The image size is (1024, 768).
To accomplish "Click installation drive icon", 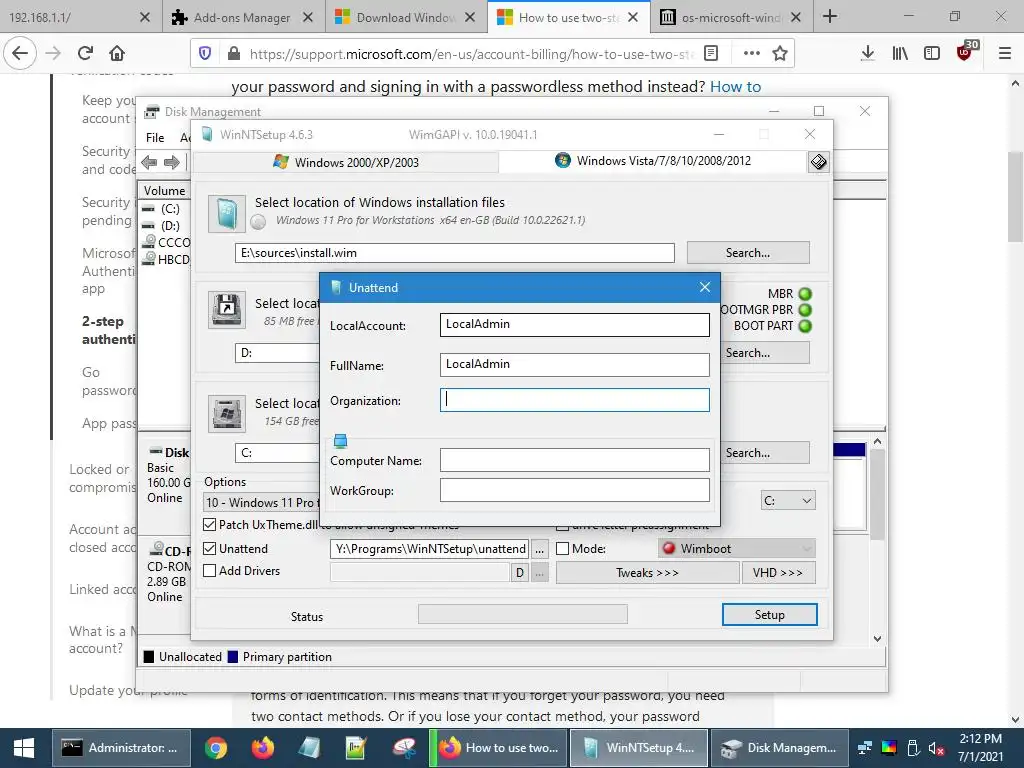I will coord(227,413).
